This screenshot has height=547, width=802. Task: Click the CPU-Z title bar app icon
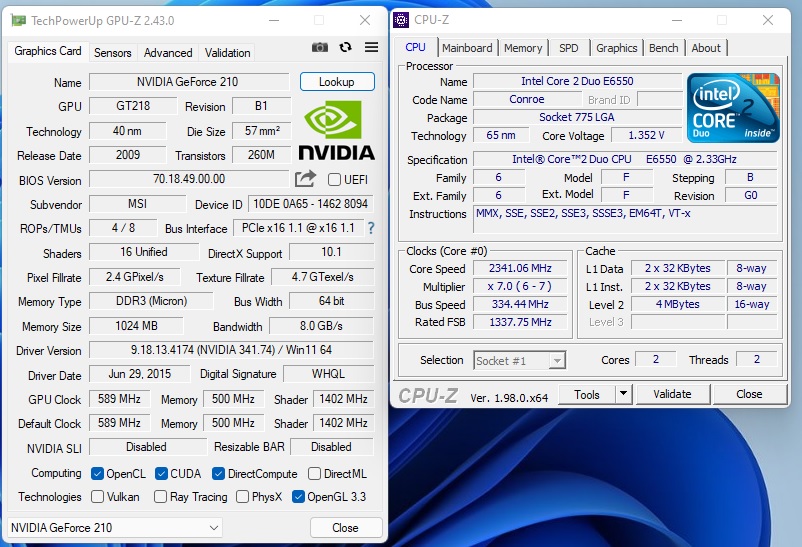click(401, 20)
